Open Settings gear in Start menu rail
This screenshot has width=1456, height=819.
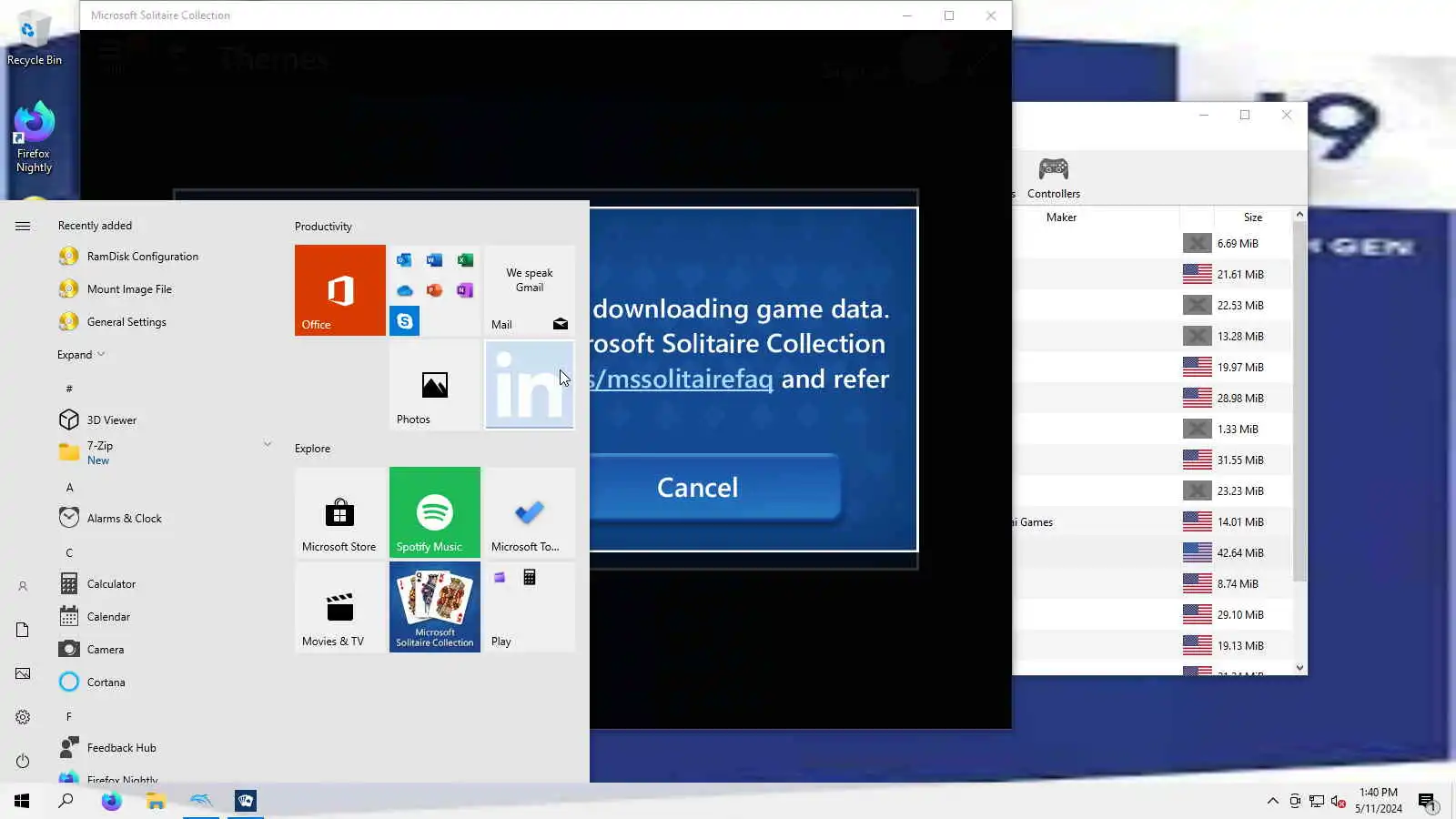23,717
